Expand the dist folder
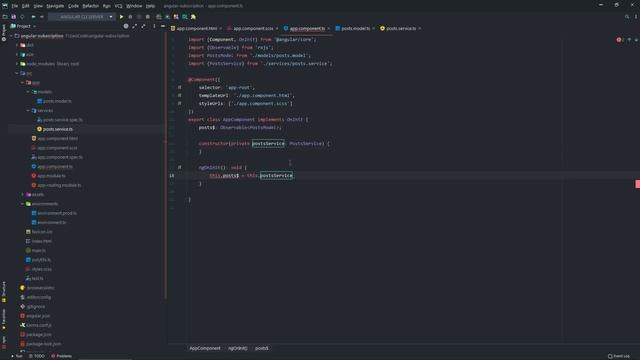 [x=17, y=45]
